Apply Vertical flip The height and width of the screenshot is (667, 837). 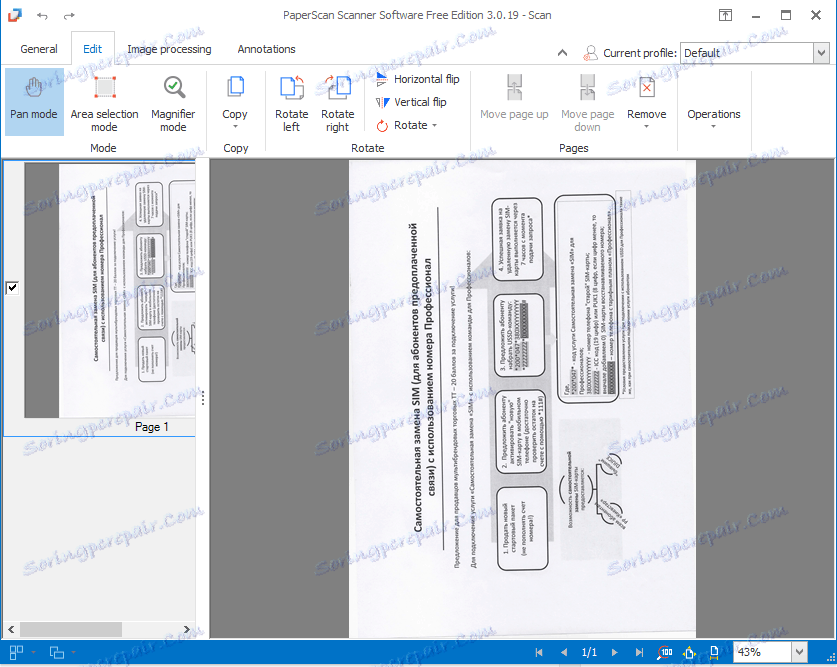[x=411, y=102]
